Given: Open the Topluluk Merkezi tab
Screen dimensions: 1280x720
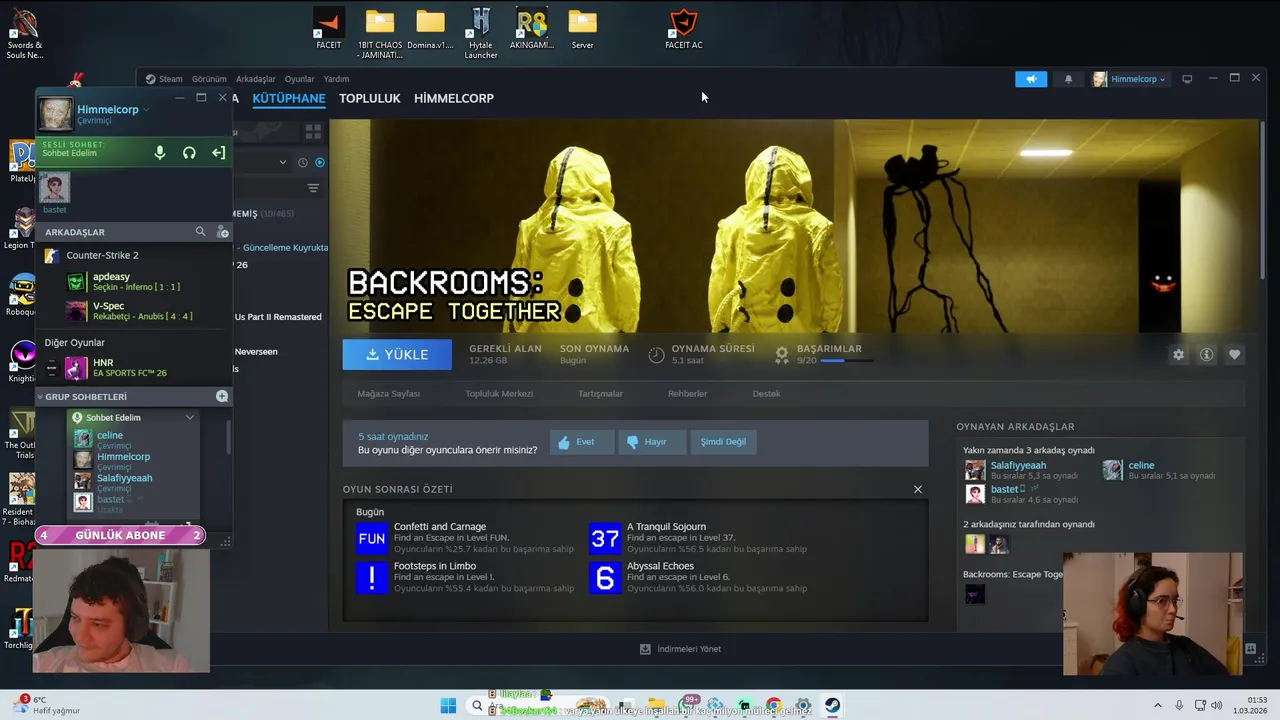Looking at the screenshot, I should 499,393.
